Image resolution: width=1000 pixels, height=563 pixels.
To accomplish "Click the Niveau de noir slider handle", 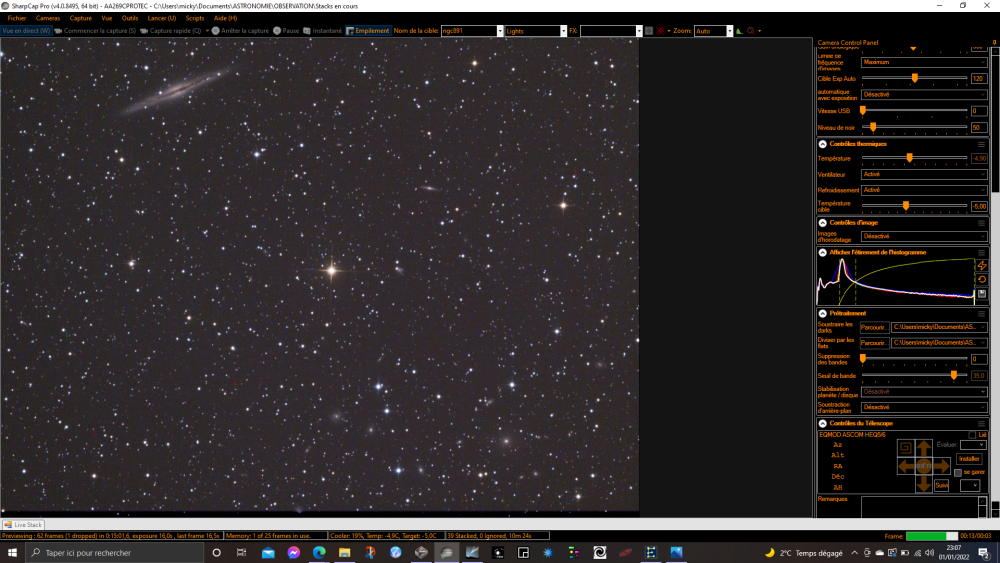I will pos(873,128).
